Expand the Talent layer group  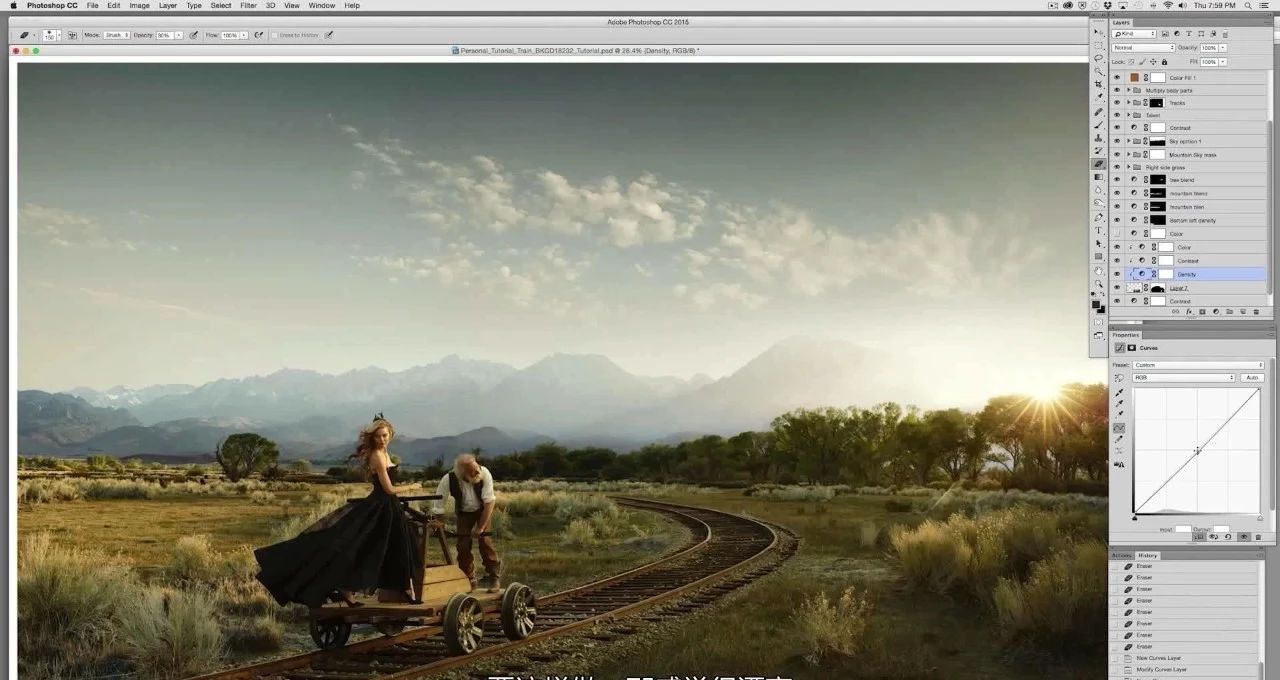tap(1128, 115)
